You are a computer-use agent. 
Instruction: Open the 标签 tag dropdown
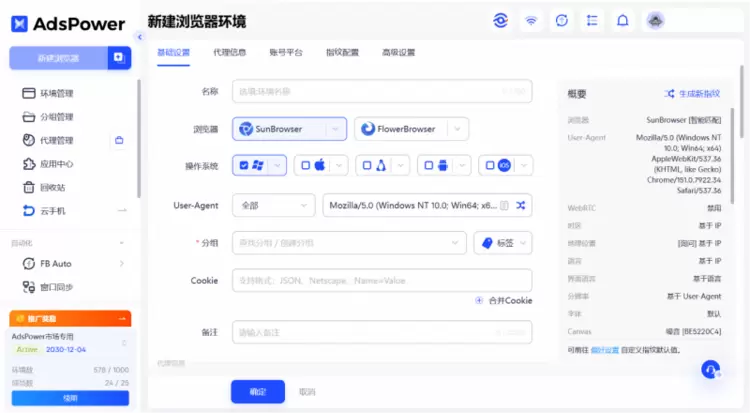(x=503, y=243)
